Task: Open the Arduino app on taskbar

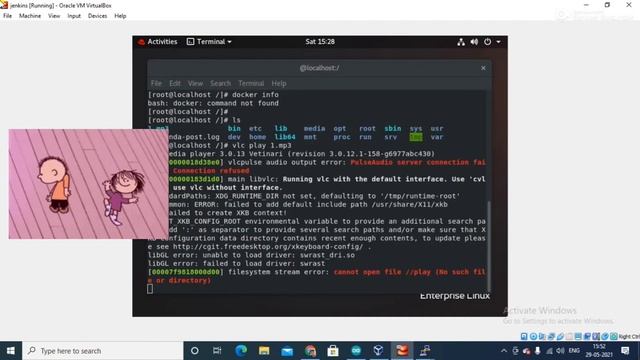Action: tap(356, 351)
